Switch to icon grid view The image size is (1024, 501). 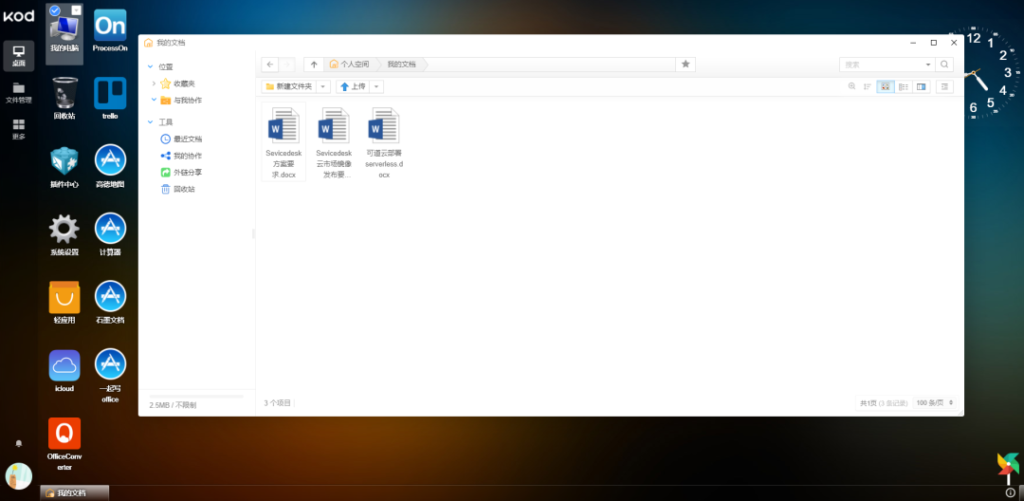coord(886,86)
